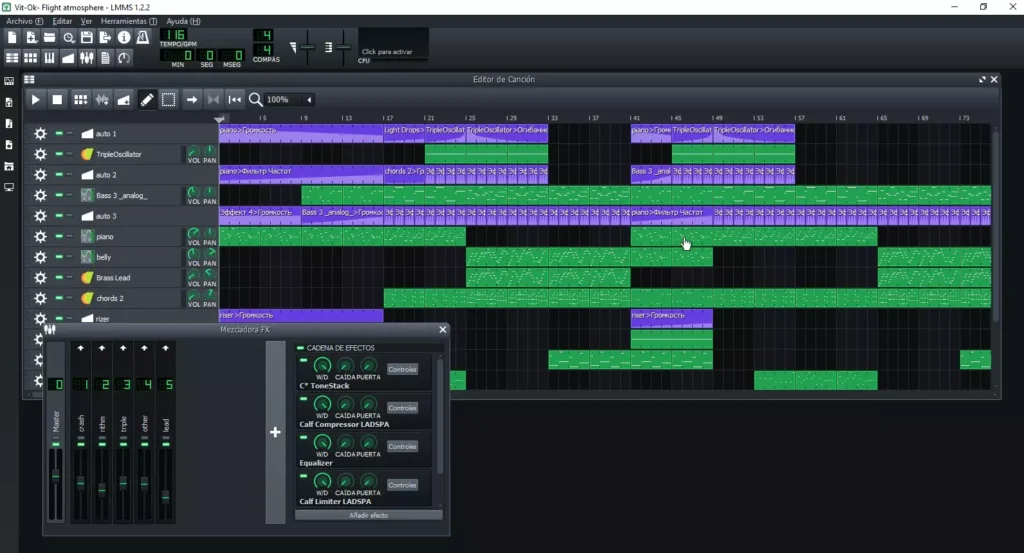Select the draw mode pencil tool
Image resolution: width=1024 pixels, height=553 pixels.
[x=147, y=99]
